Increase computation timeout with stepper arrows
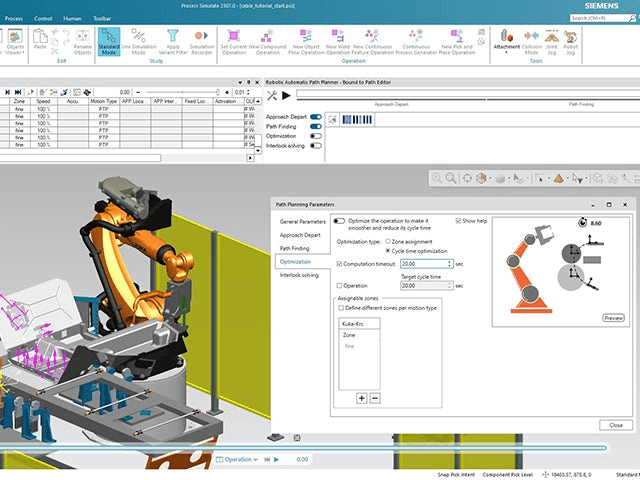The height and width of the screenshot is (480, 640). 450,264
